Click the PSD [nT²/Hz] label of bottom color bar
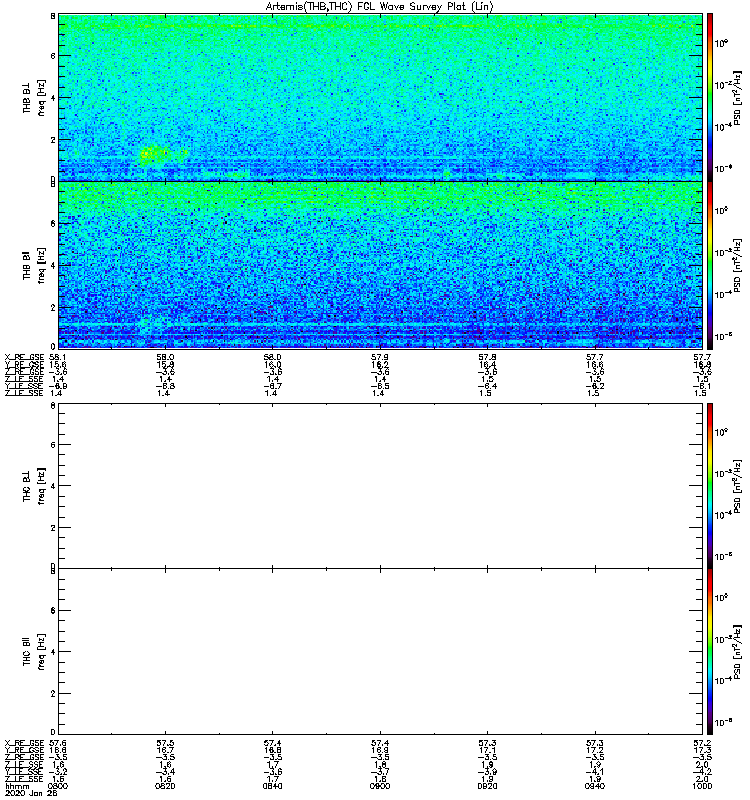Screen dimensions: 750x800 click(737, 652)
